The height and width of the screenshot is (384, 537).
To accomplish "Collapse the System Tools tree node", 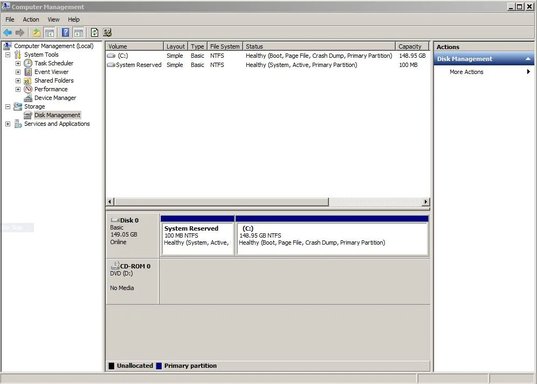I will tap(8, 54).
